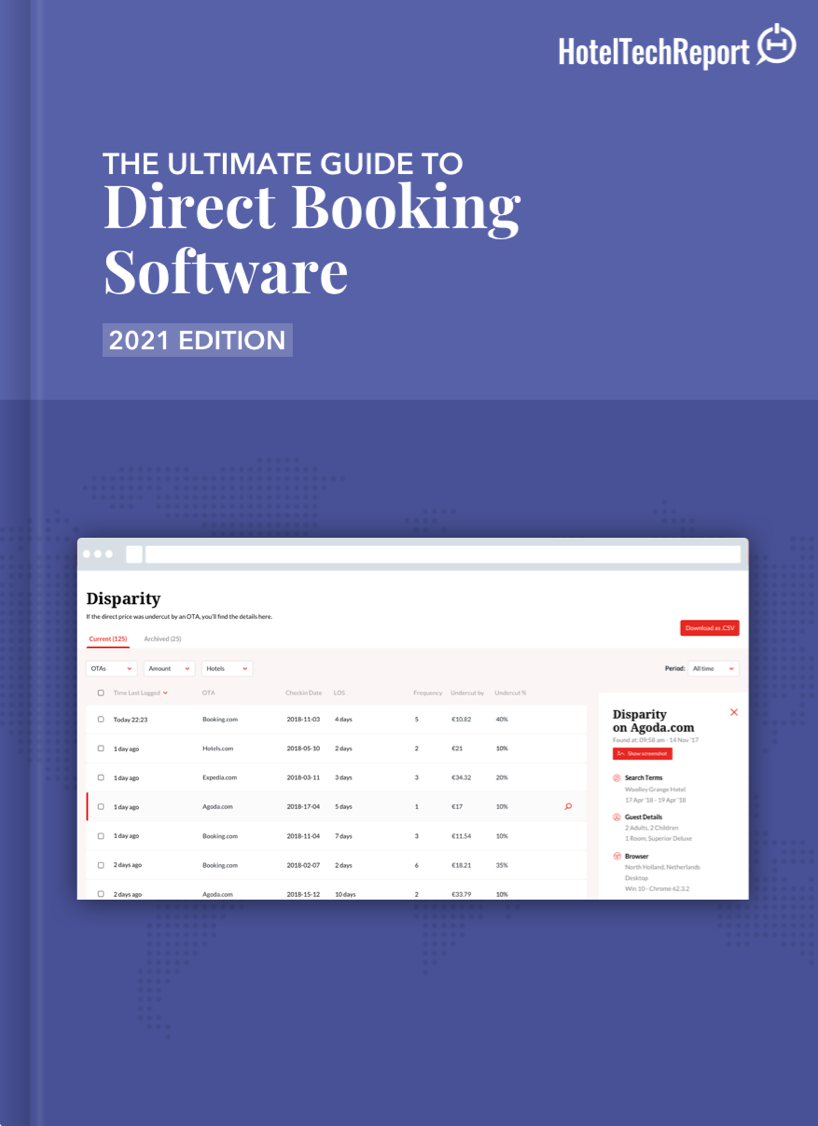Check the Agoda.com 2018-17-04 row checkbox
The image size is (818, 1126).
point(101,806)
